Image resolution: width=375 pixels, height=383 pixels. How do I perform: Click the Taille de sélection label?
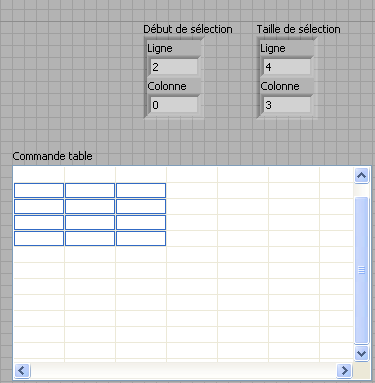point(298,29)
